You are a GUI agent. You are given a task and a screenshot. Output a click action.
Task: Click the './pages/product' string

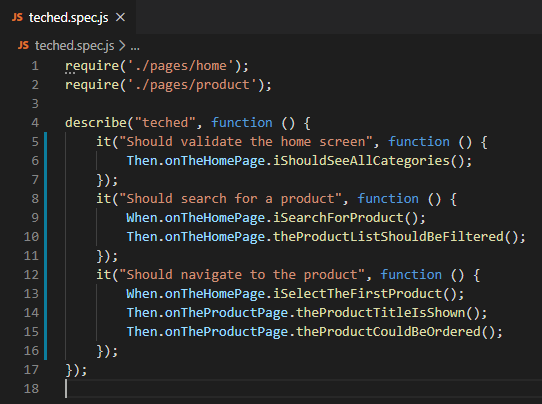pos(192,85)
